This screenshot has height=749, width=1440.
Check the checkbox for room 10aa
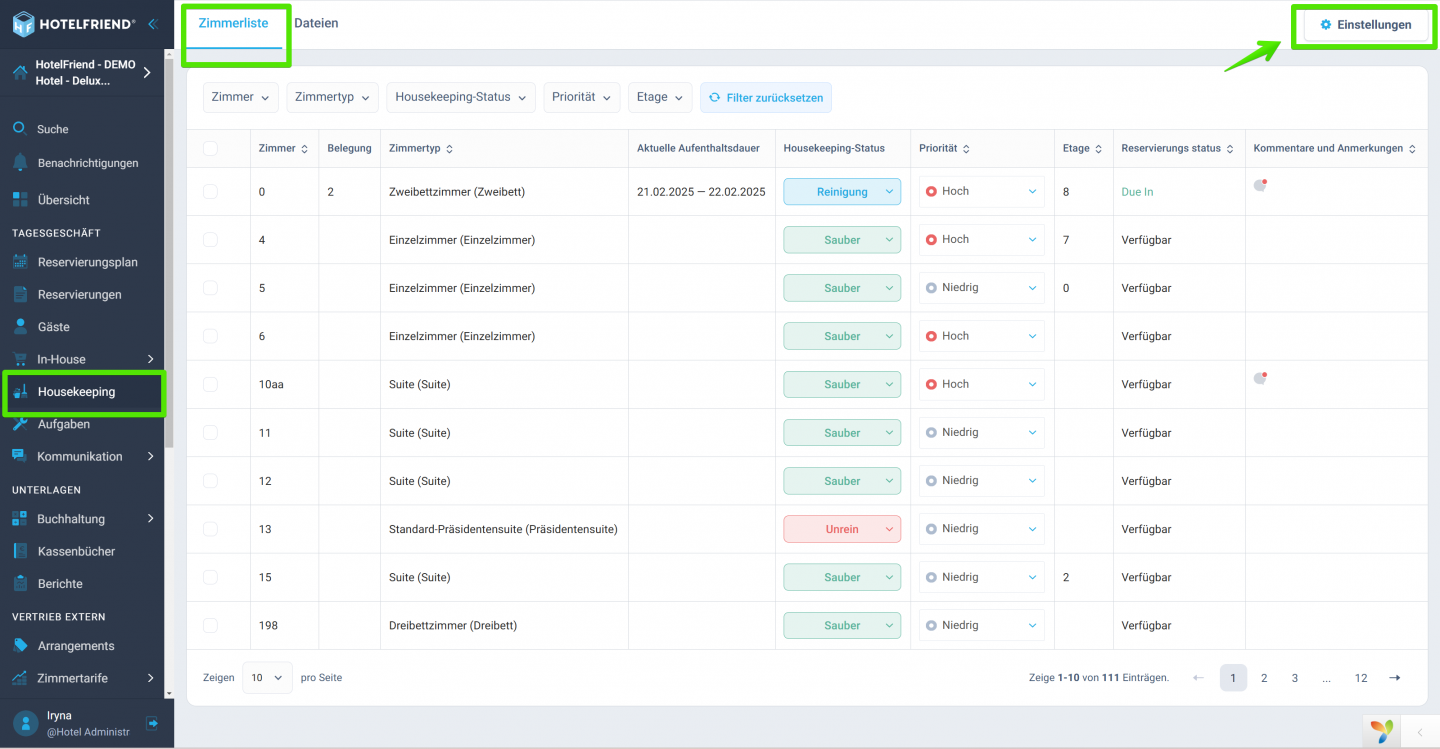pos(210,384)
